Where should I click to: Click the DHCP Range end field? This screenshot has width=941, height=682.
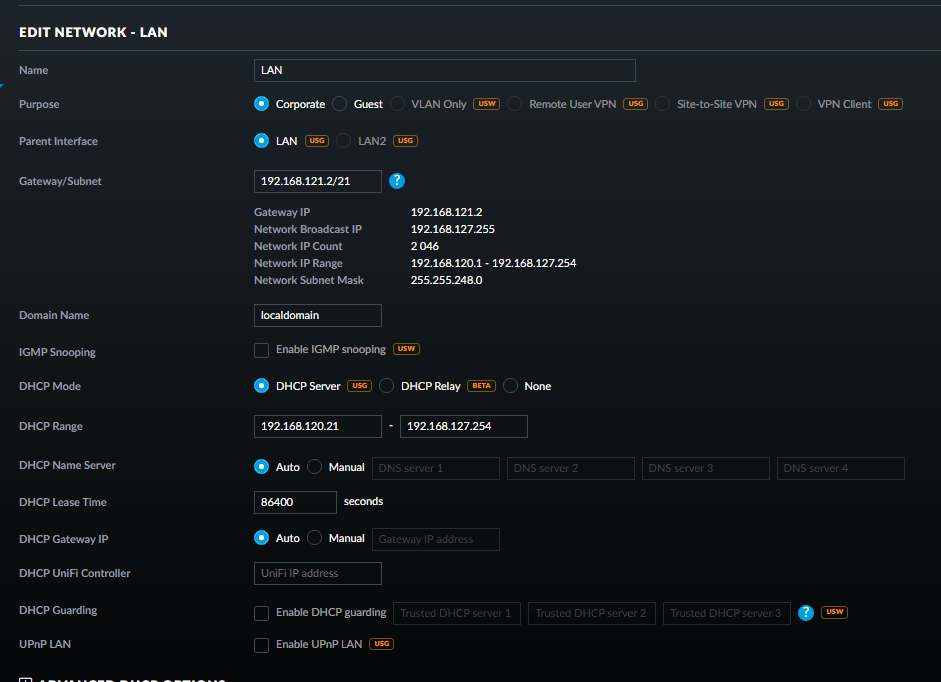[464, 426]
